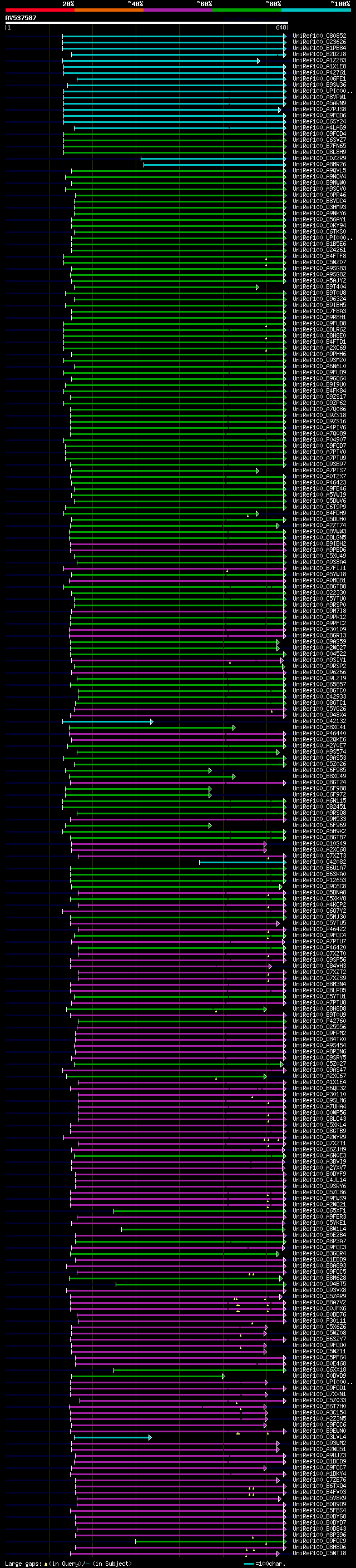Click hit label UniRef100_P46440
The height and width of the screenshot is (1568, 356).
pyautogui.click(x=319, y=734)
